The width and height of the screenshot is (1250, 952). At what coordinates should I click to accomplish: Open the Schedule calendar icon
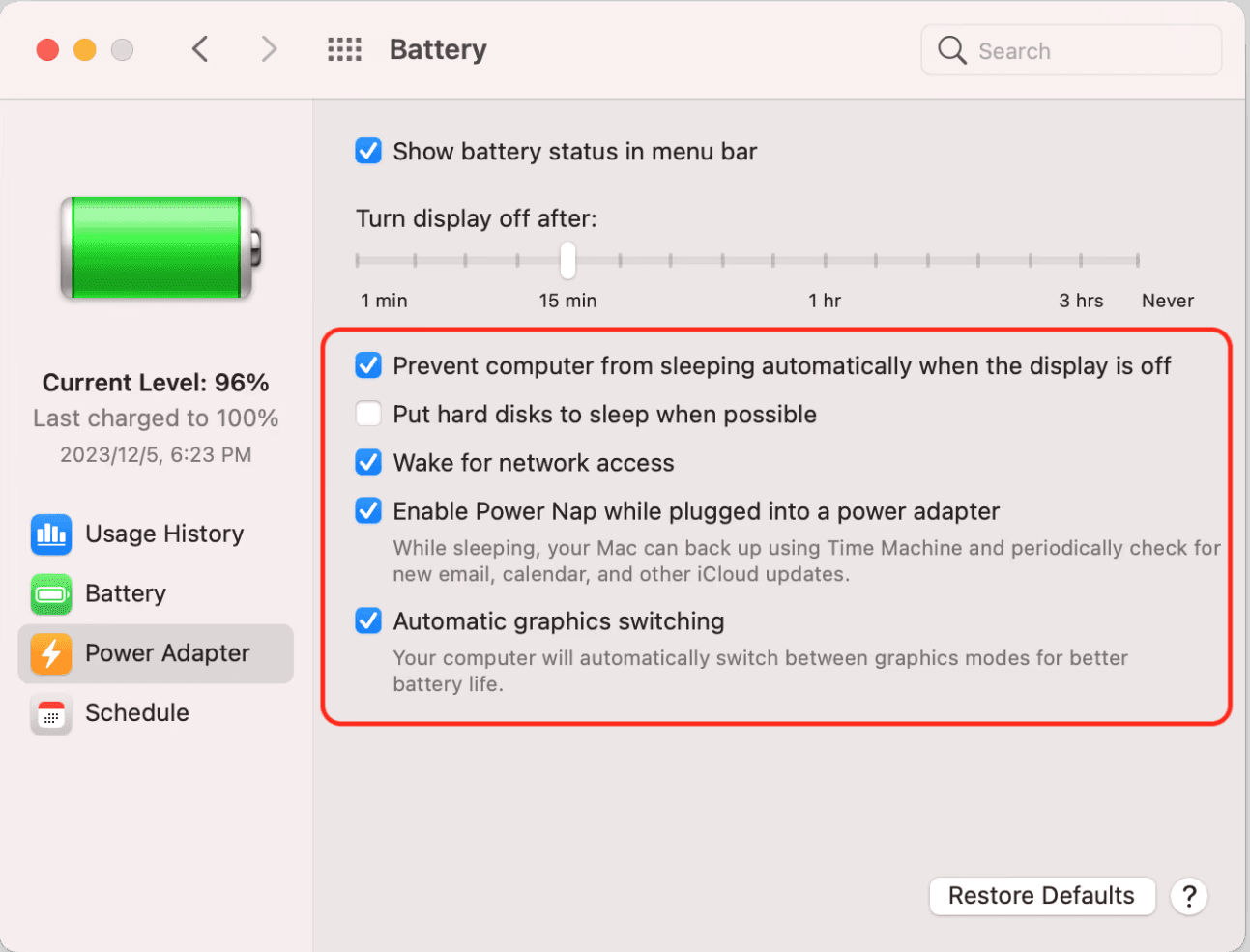pyautogui.click(x=50, y=714)
